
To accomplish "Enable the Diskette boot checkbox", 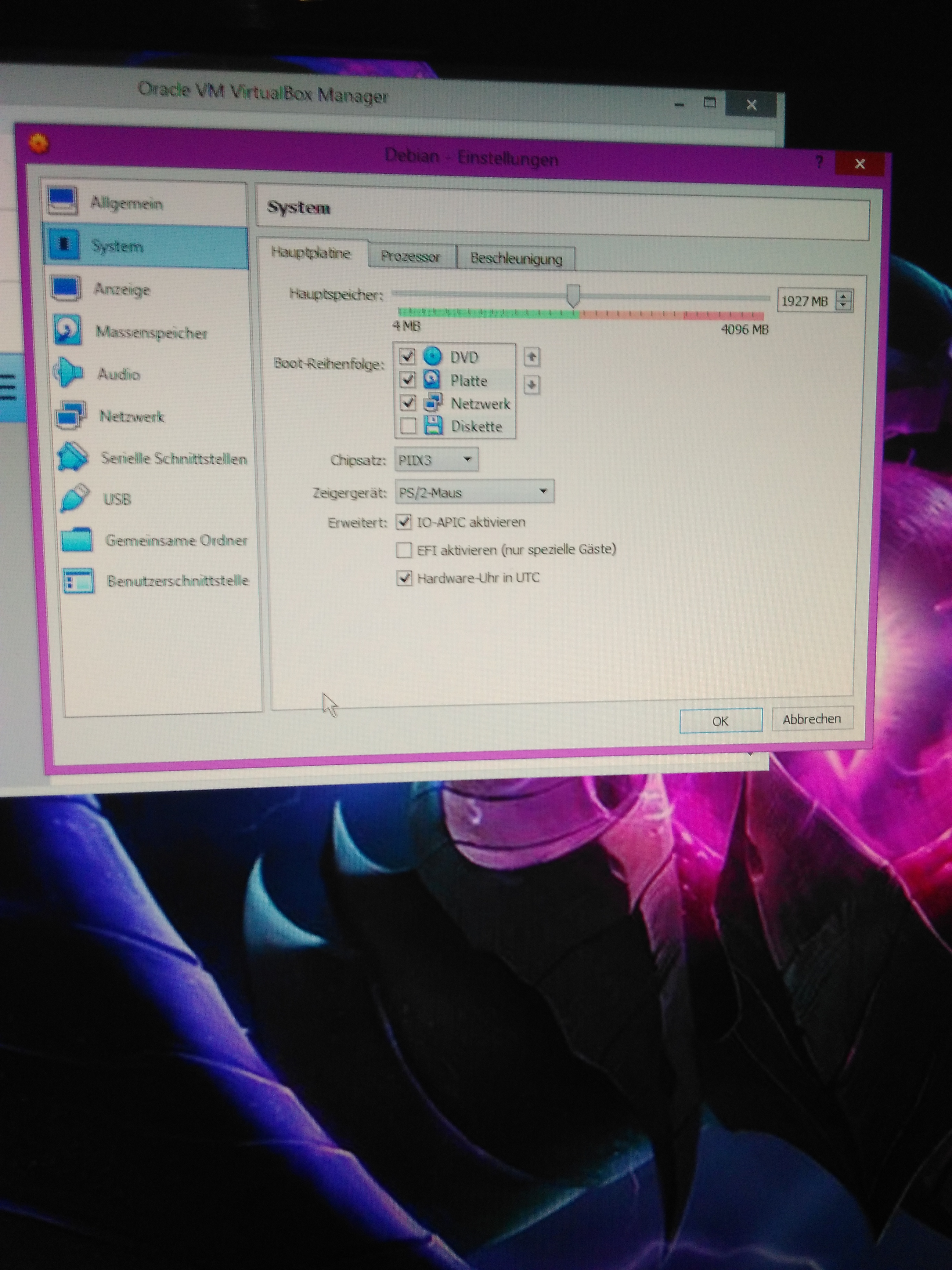I will click(x=408, y=426).
